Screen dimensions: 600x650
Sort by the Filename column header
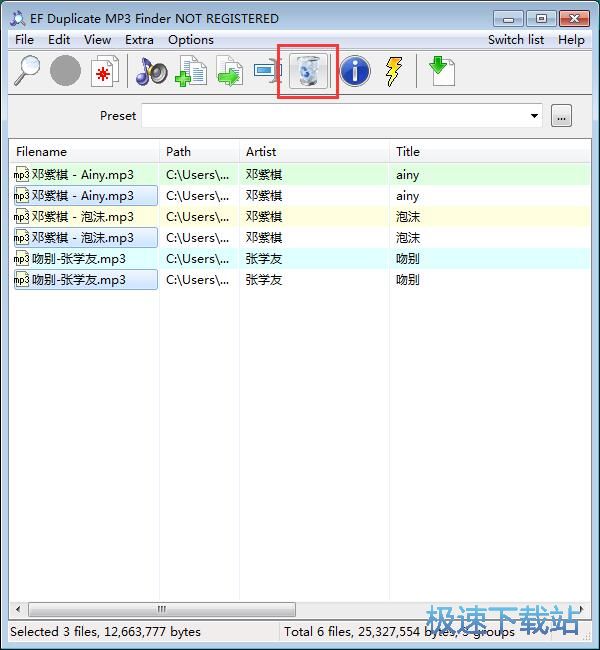click(x=84, y=152)
